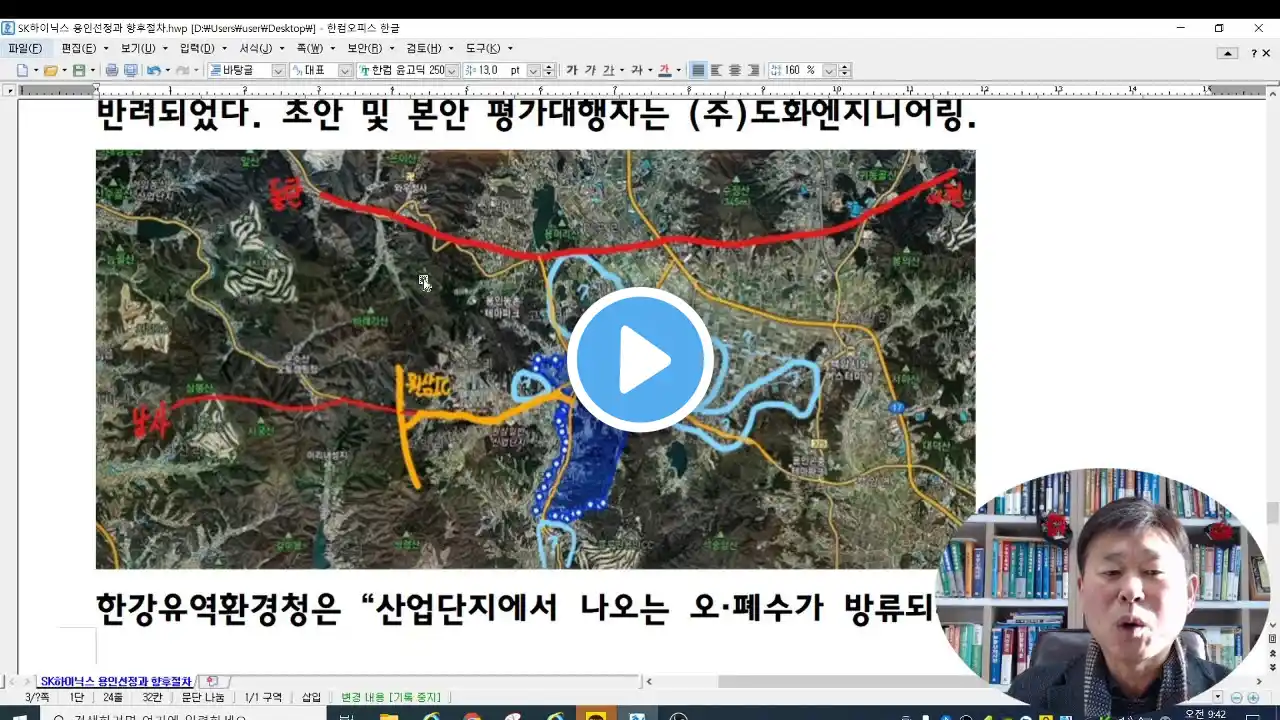Click the 32칸 column indicator
Viewport: 1280px width, 720px height.
coord(152,697)
